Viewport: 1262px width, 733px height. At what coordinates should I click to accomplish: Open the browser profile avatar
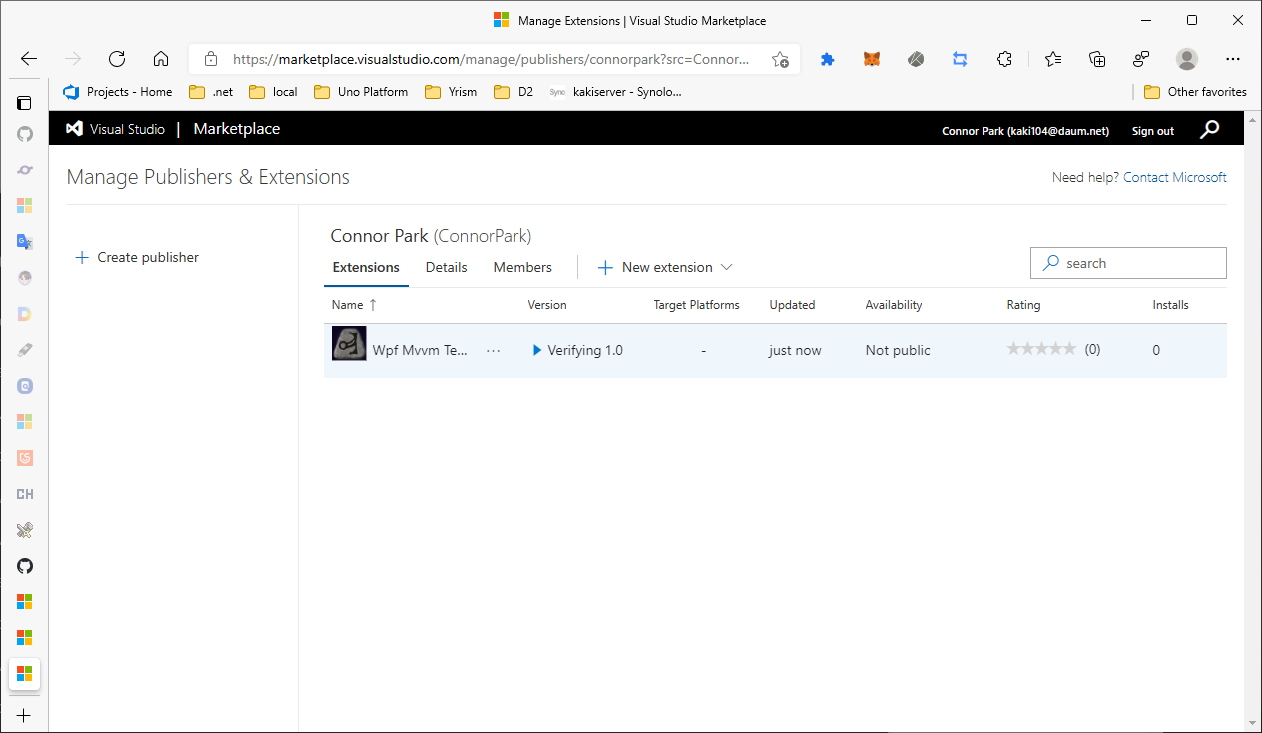pos(1187,59)
